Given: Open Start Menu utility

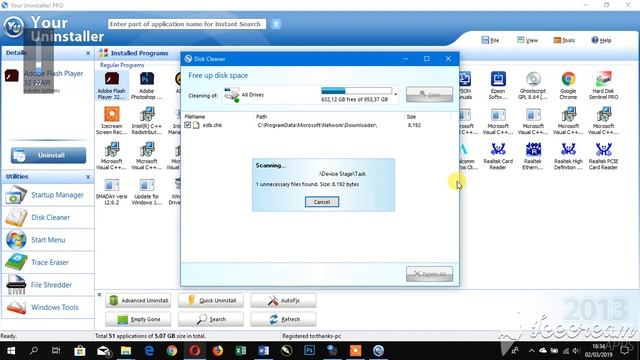Looking at the screenshot, I should pos(48,240).
